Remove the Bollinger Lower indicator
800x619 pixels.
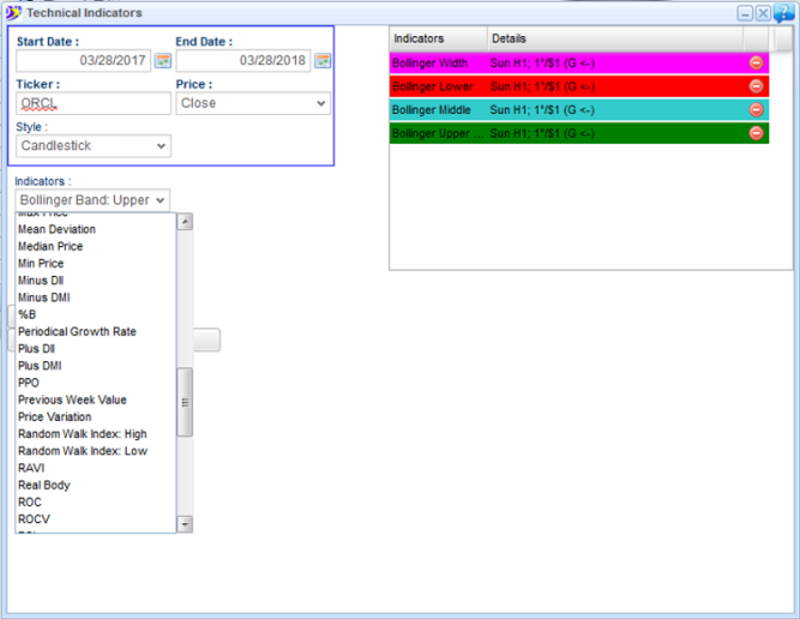tap(756, 86)
